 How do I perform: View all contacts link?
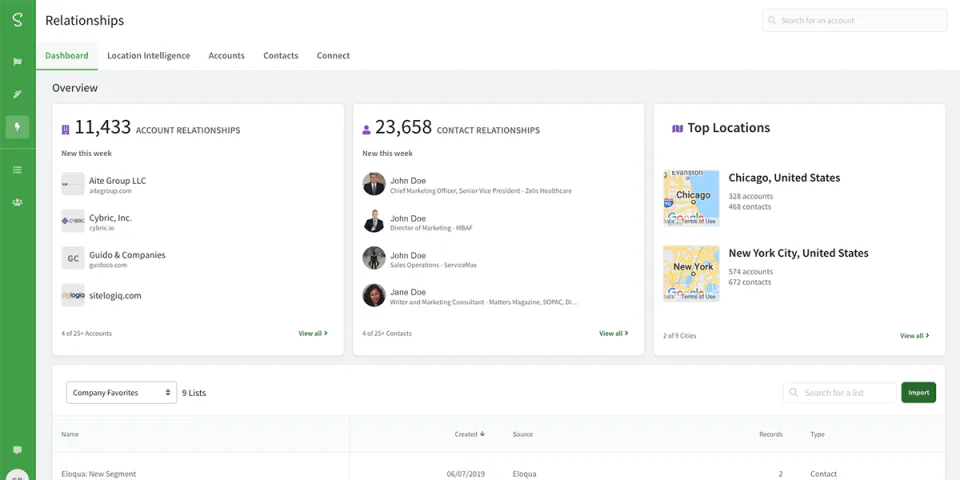[613, 333]
